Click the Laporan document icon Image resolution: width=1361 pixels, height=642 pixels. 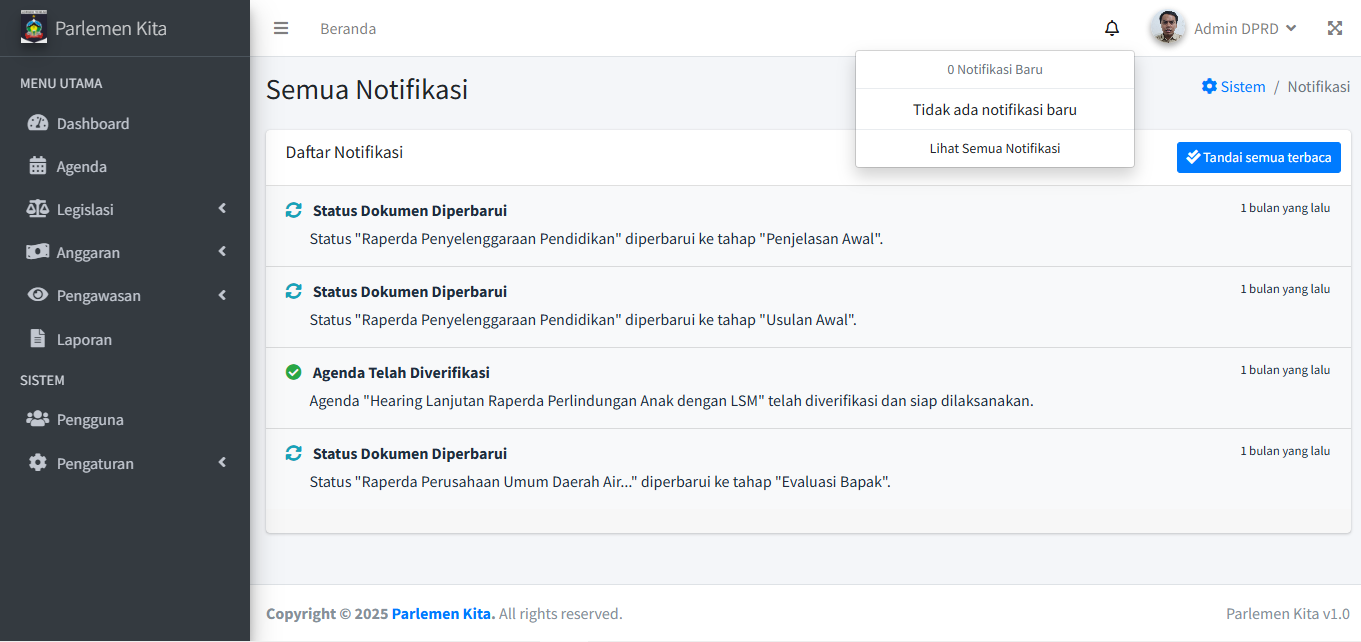pos(38,339)
